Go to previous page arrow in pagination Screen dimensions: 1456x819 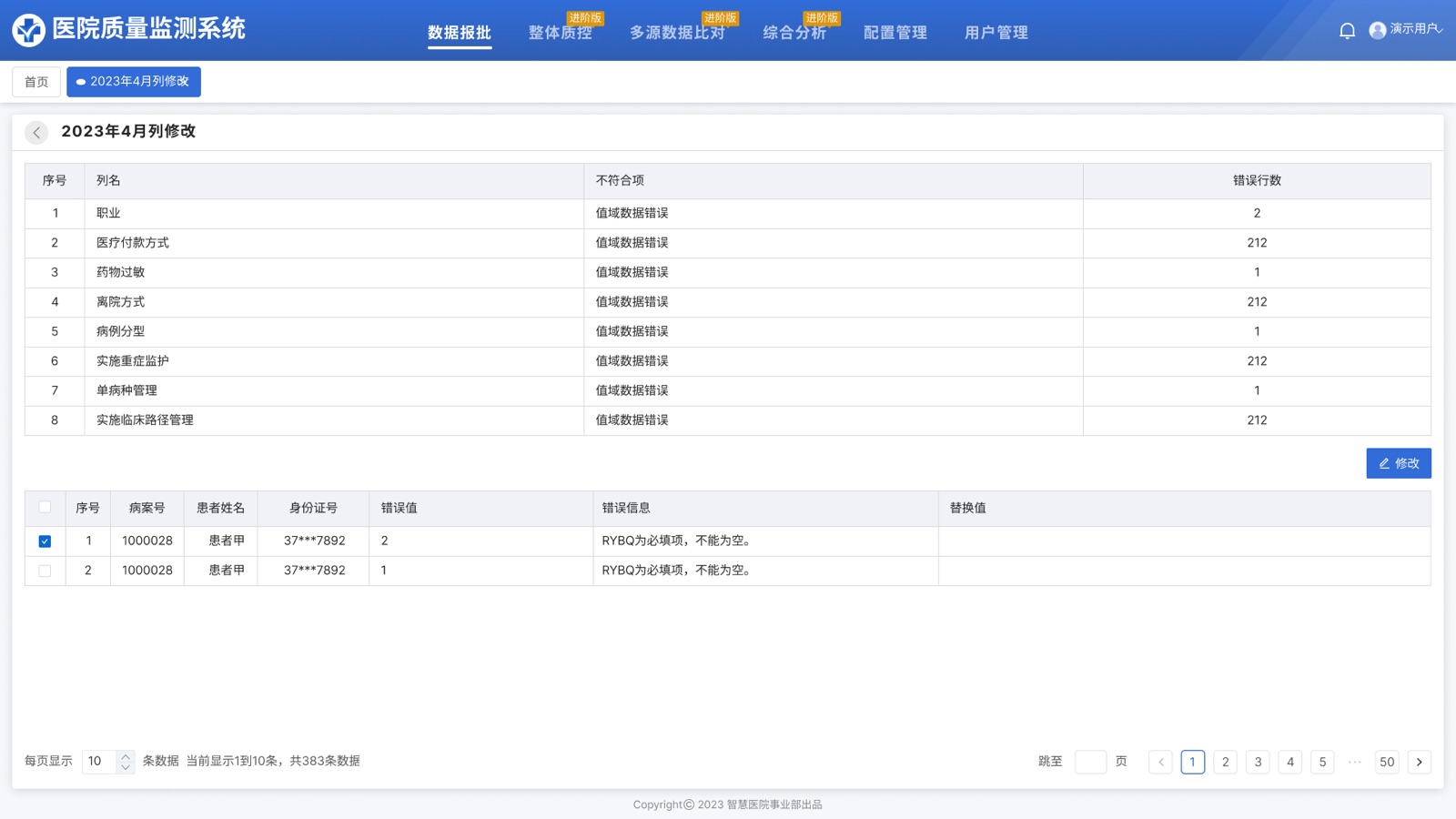pos(1160,762)
